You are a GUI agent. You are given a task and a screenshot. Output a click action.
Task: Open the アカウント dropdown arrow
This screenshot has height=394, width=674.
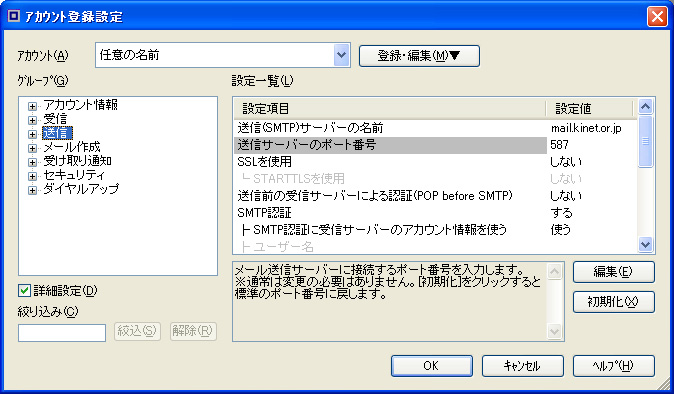342,55
